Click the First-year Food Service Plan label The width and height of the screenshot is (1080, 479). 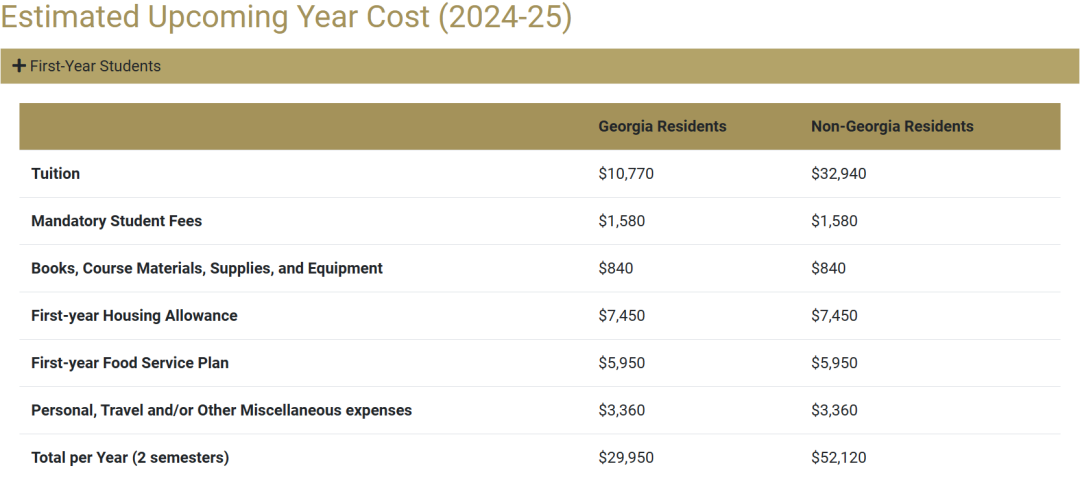coord(130,363)
